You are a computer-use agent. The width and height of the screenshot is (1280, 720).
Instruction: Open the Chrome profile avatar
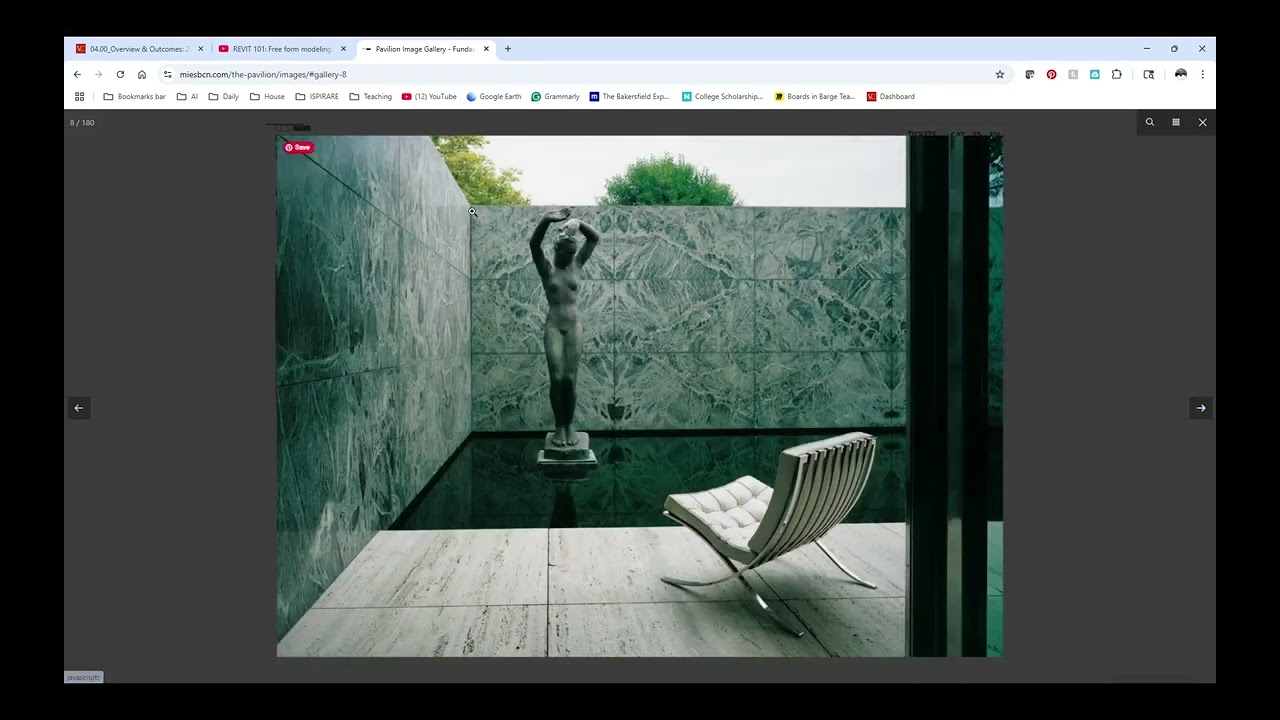coord(1181,74)
